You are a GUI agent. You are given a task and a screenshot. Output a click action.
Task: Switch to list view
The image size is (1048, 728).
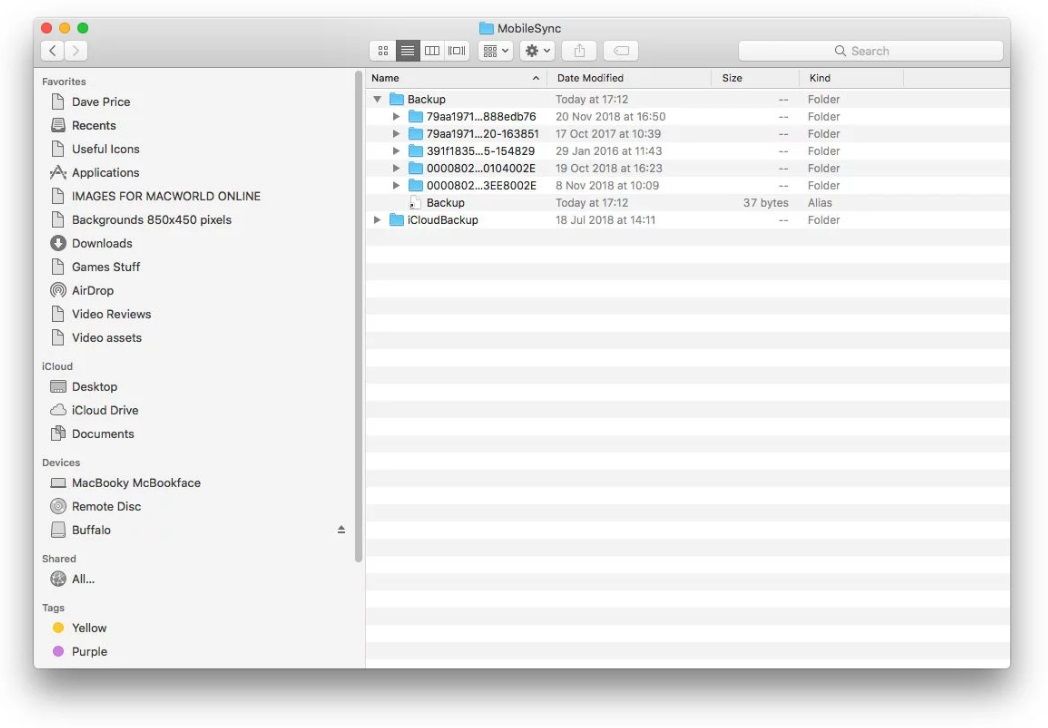[x=407, y=51]
